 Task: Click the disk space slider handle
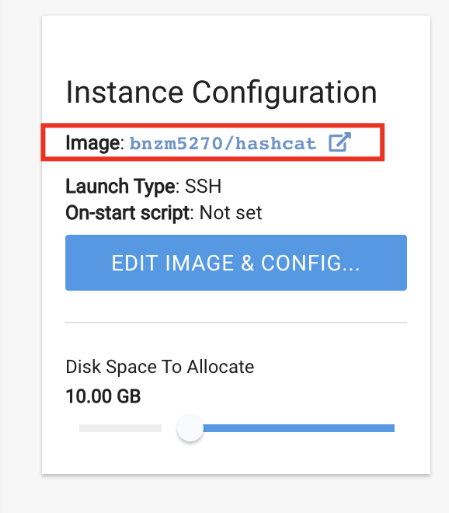pos(190,428)
